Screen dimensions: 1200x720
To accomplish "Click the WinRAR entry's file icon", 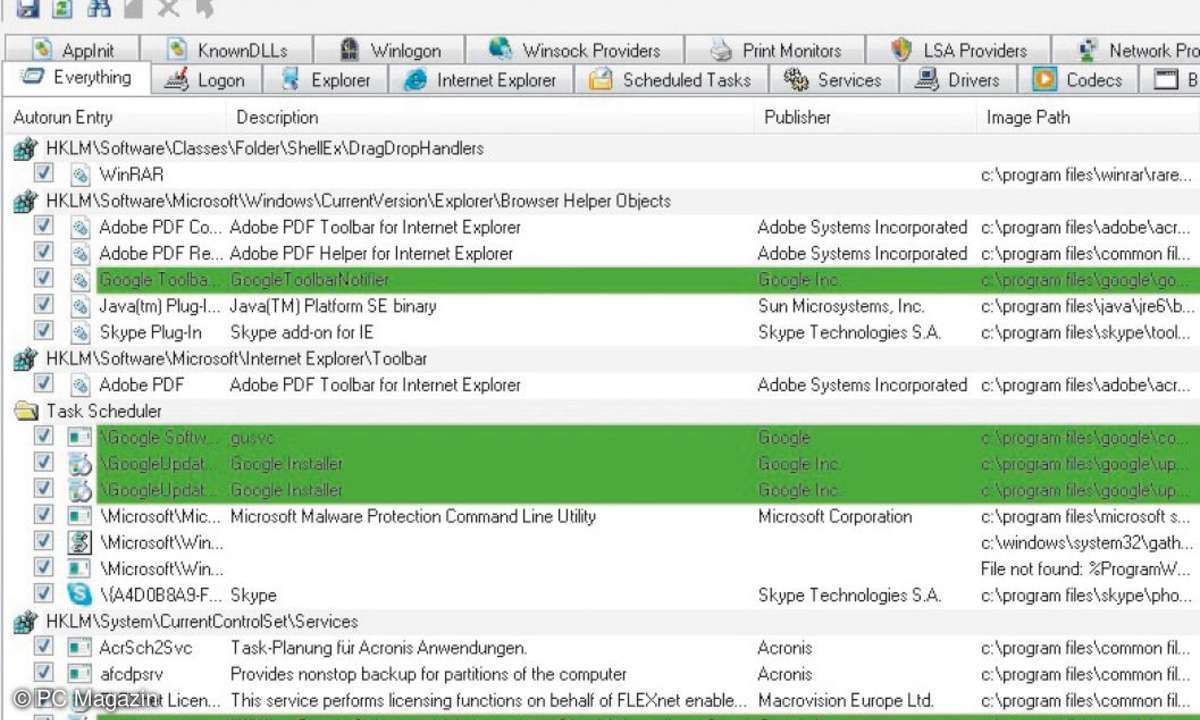I will click(80, 174).
